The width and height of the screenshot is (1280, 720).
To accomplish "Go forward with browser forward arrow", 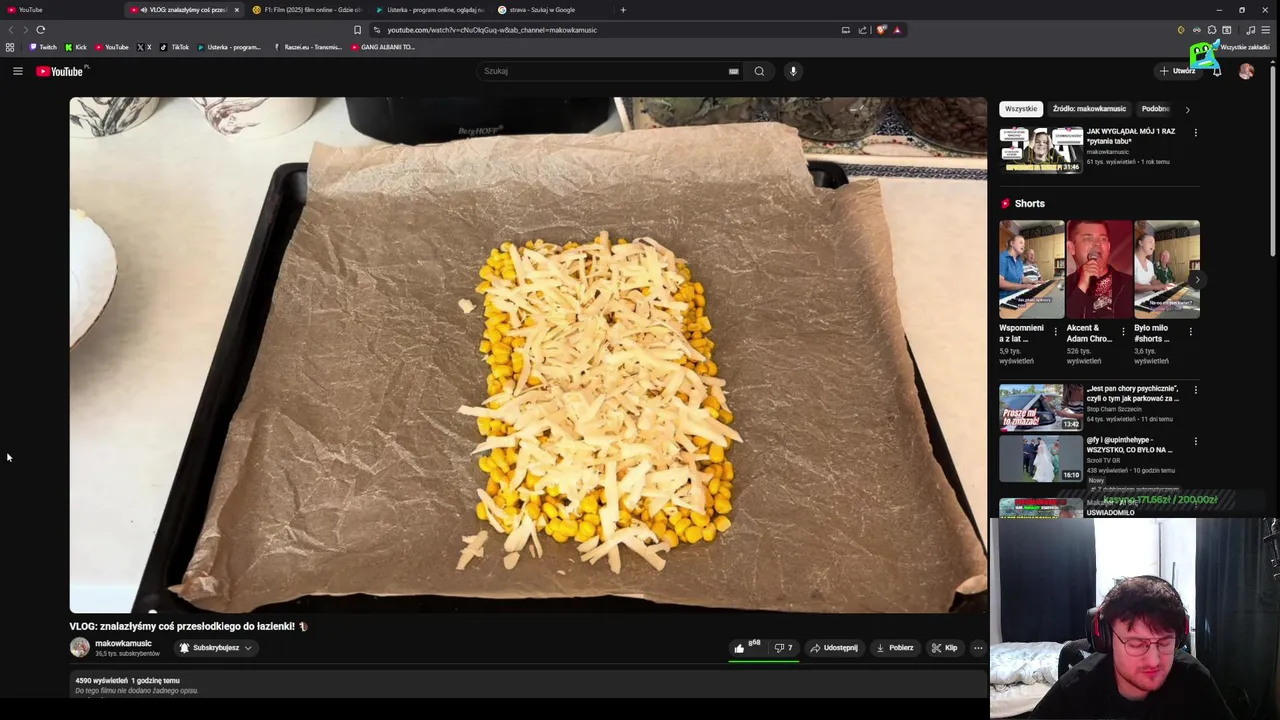I will point(25,30).
